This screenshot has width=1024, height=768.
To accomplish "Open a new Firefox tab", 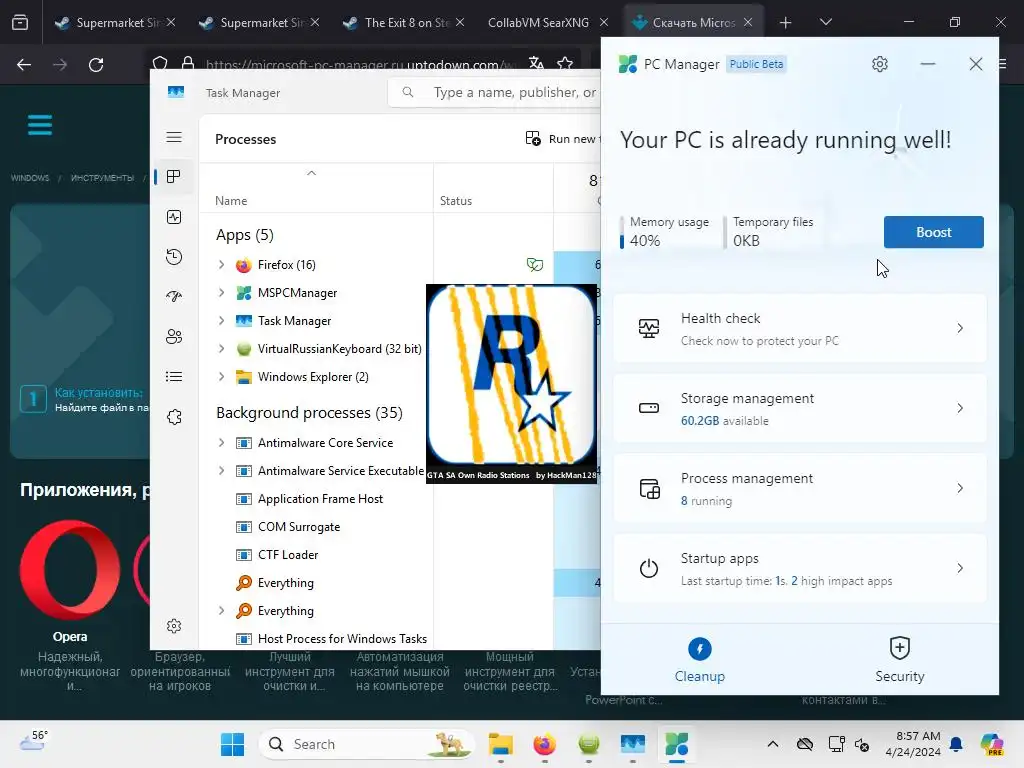I will pos(785,22).
